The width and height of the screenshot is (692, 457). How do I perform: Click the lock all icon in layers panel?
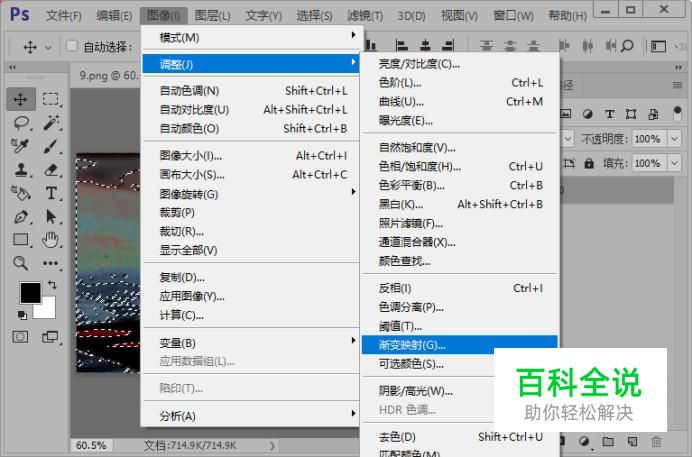click(x=589, y=164)
